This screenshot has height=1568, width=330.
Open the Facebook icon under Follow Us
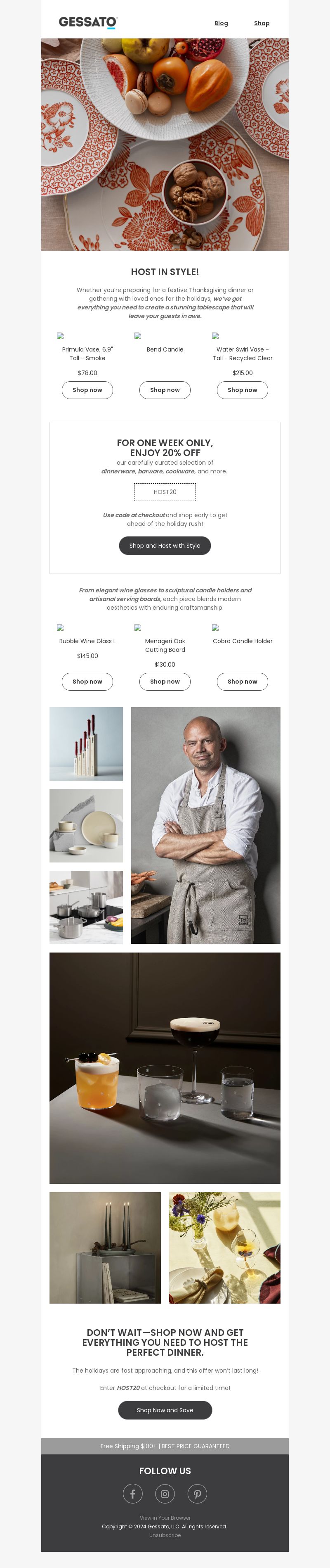(x=132, y=1494)
